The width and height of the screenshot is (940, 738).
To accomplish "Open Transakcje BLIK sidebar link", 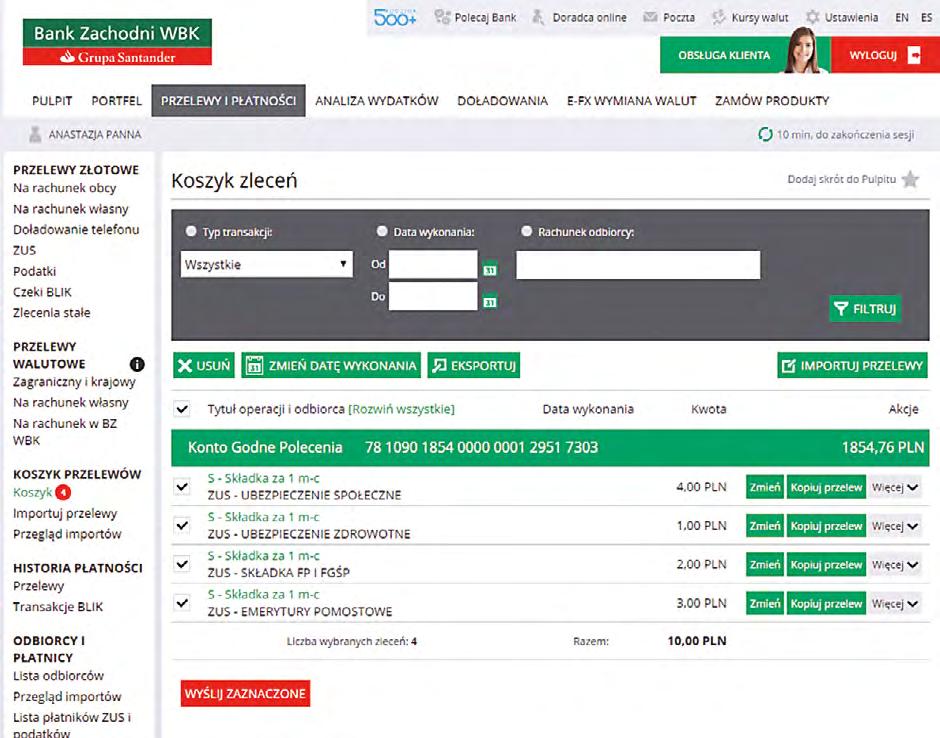I will (58, 607).
